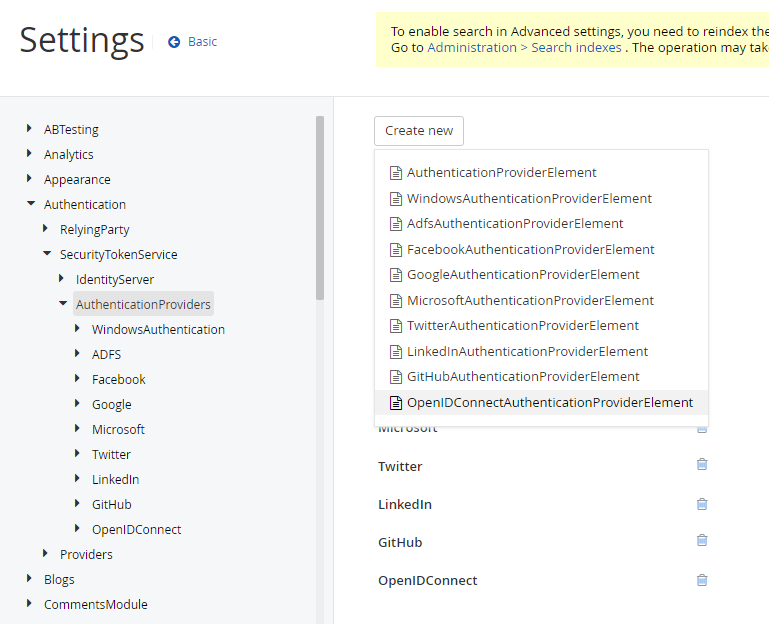This screenshot has height=624, width=769.
Task: Expand the ADFS node arrow
Action: click(x=77, y=353)
